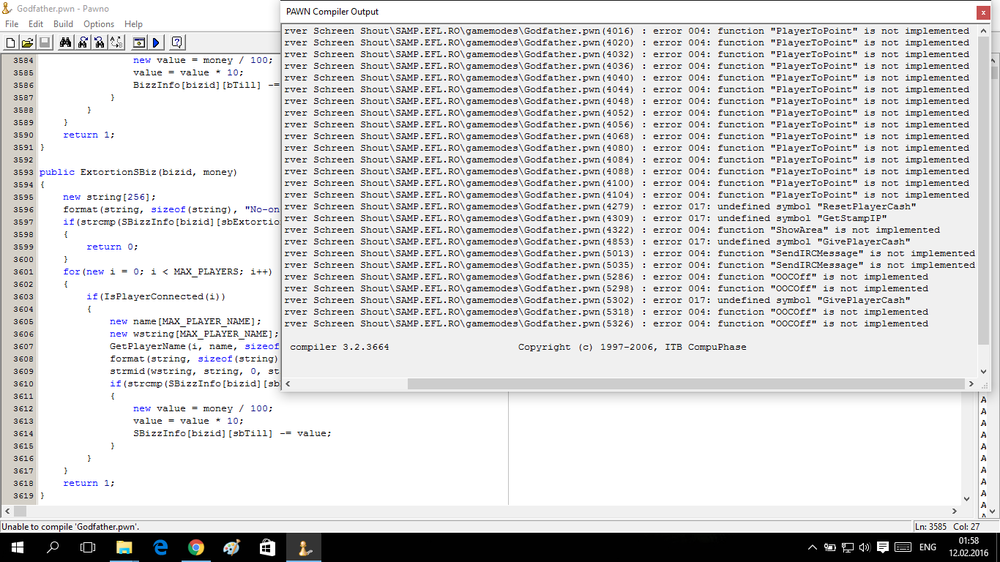The height and width of the screenshot is (562, 1000).
Task: Open the volume speaker tray icon
Action: click(865, 547)
